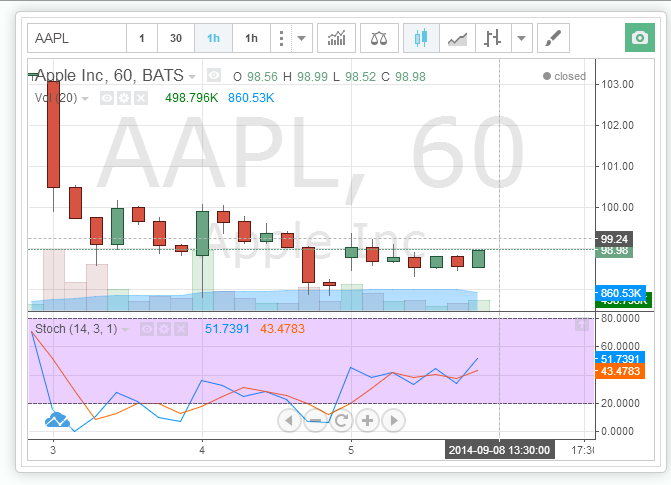671x485 pixels.
Task: Click the date 5 on time axis
Action: [x=351, y=450]
